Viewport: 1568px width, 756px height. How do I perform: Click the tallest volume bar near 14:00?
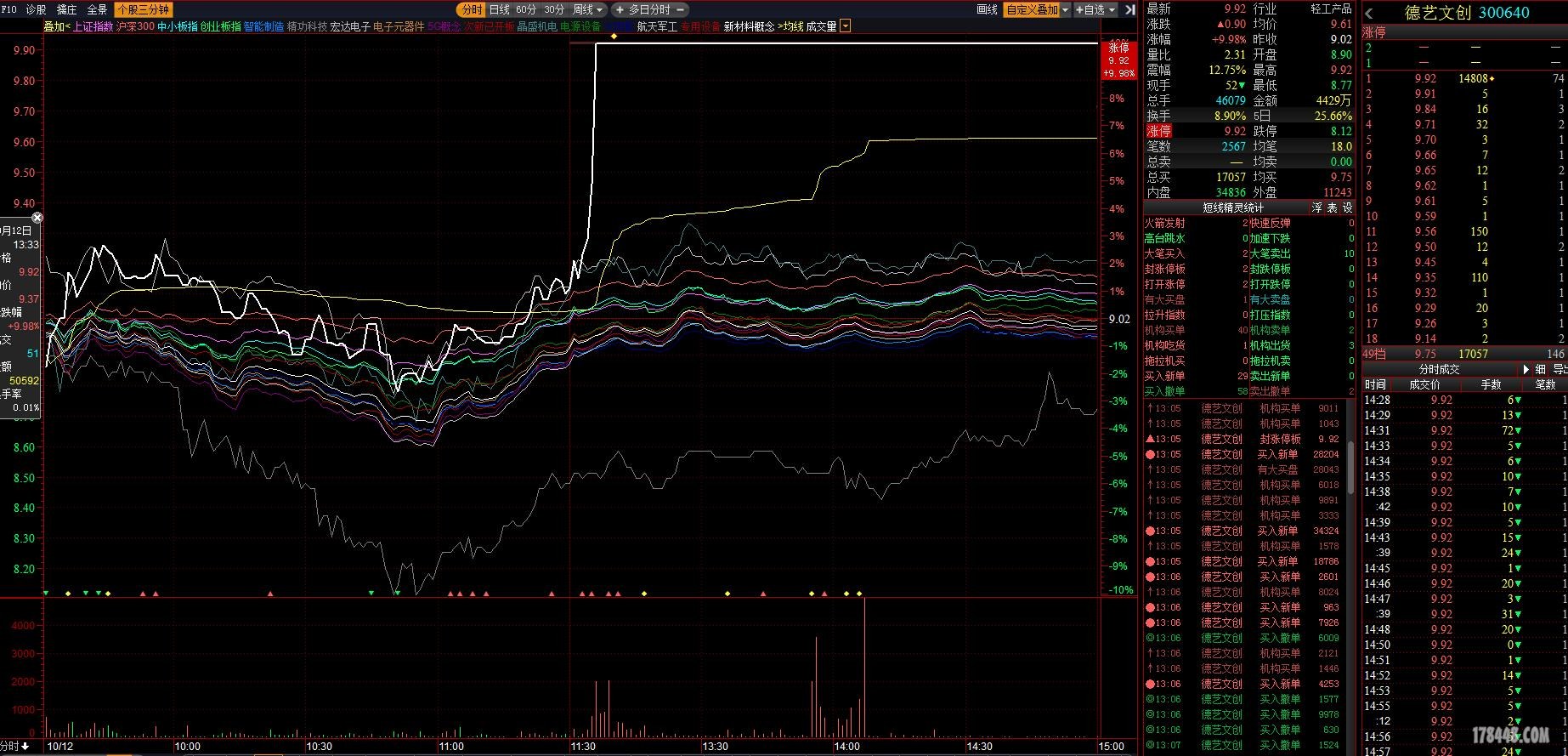pos(864,667)
